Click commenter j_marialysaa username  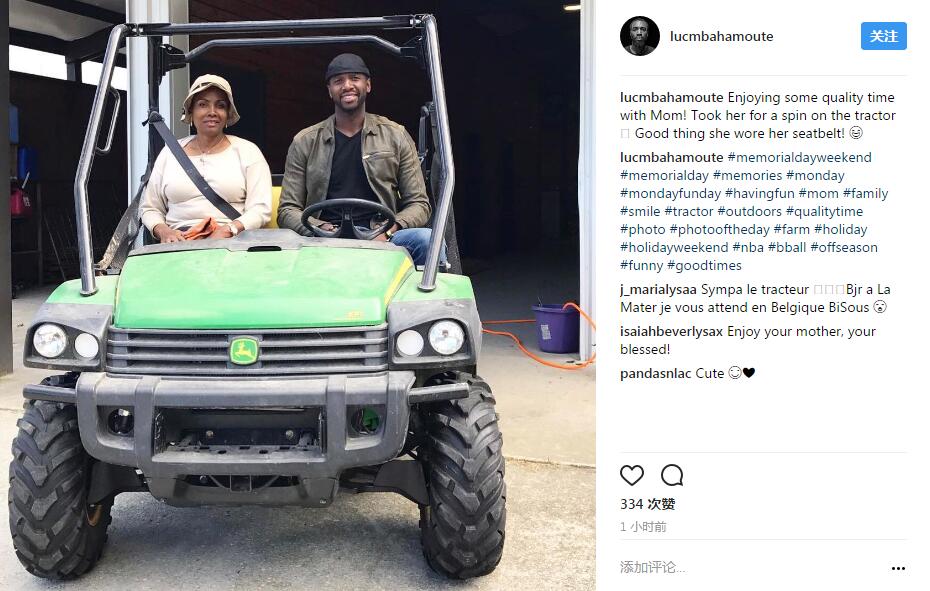tap(658, 290)
